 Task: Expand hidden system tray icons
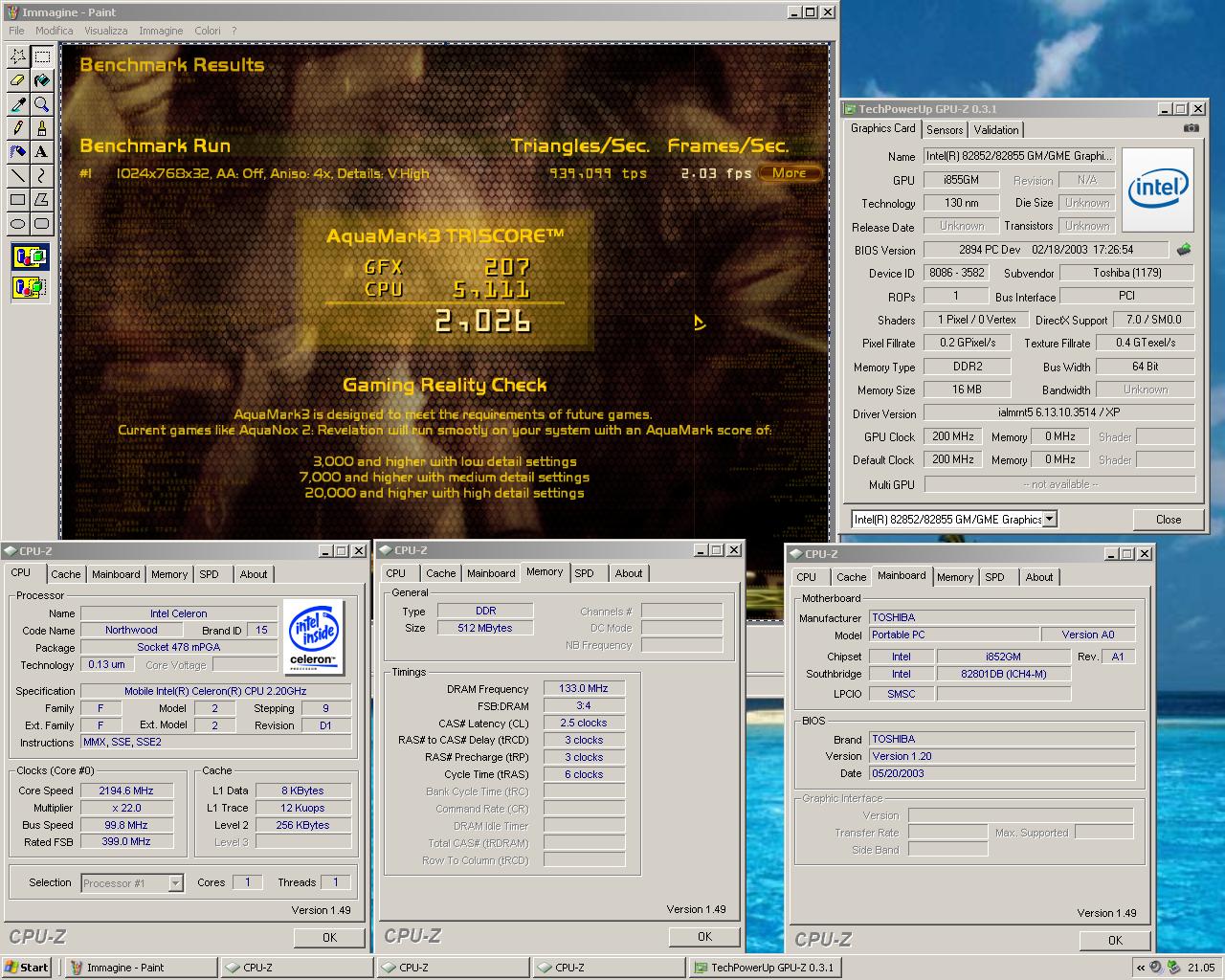coord(1140,968)
